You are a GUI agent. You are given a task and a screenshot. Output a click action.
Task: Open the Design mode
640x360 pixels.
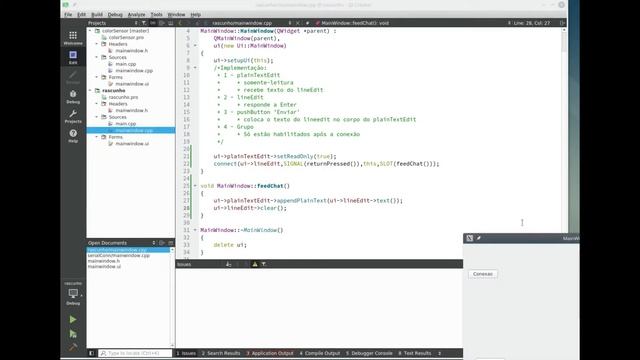[x=73, y=77]
